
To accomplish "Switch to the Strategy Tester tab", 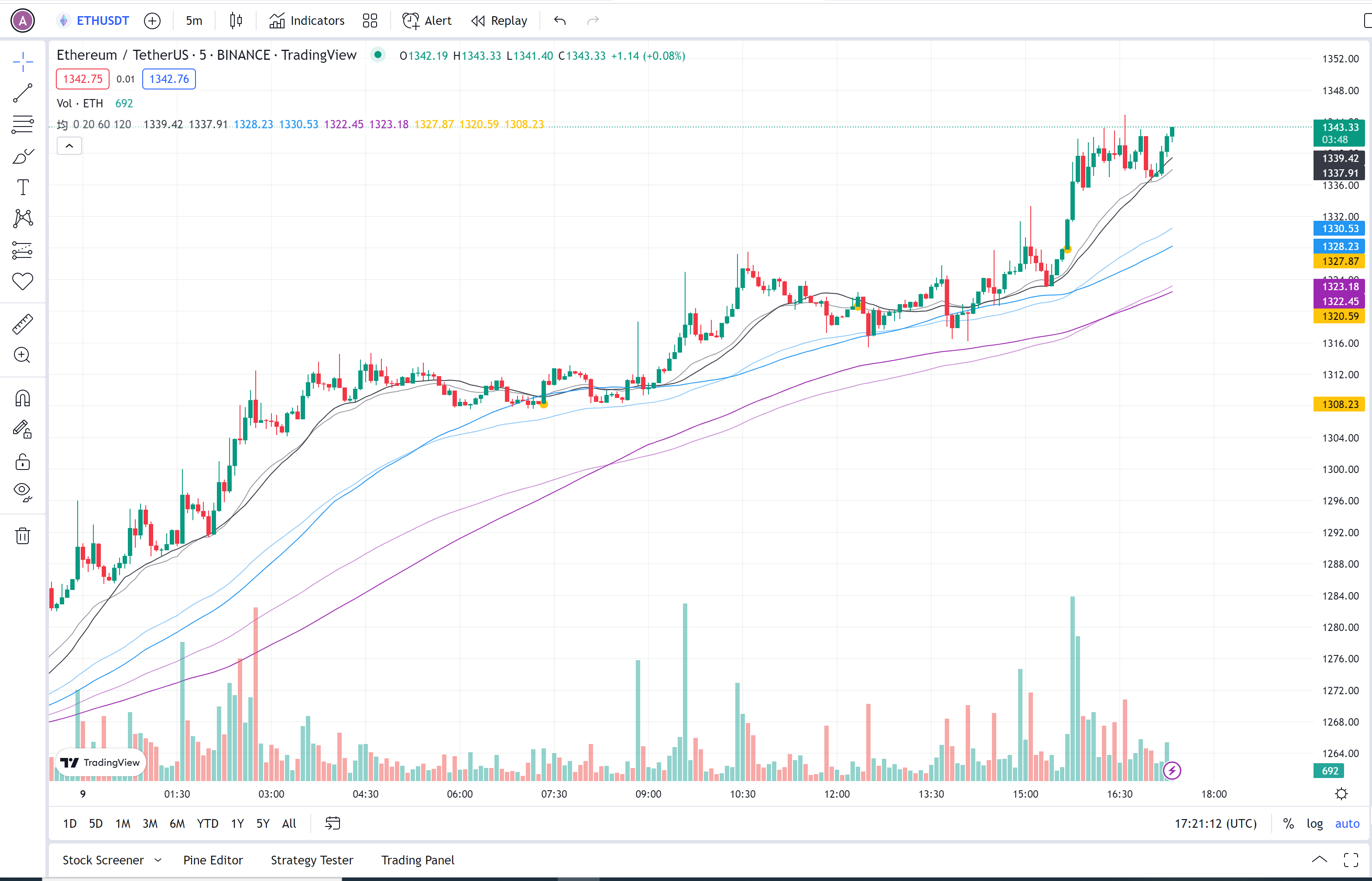I will [x=312, y=860].
